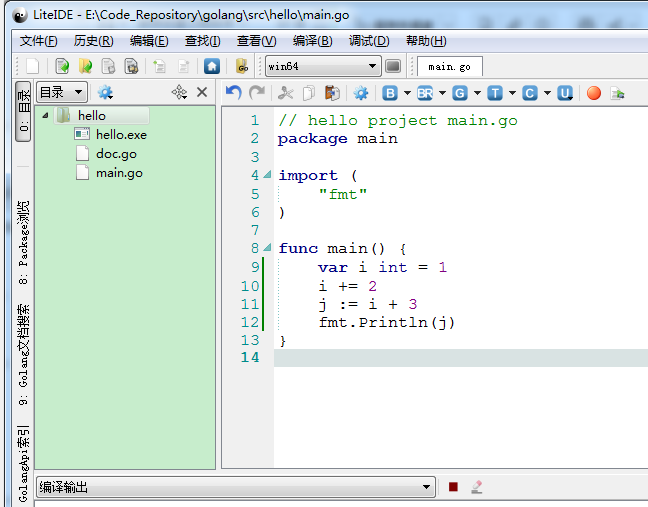Viewport: 648px width, 507px height.
Task: Click the document icon beside the red circle
Action: (x=617, y=93)
